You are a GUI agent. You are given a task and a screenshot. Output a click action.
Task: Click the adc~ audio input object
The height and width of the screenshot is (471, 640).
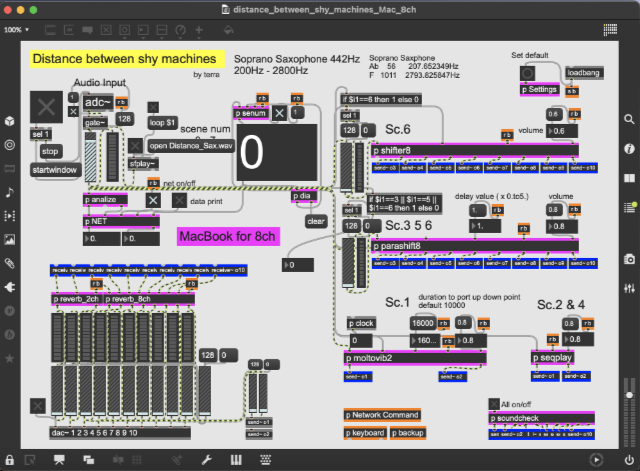98,103
